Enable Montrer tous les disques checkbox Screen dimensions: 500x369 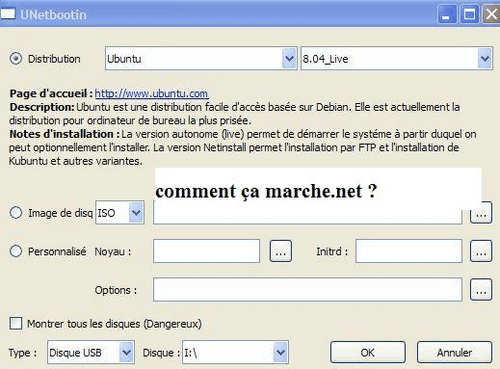(x=16, y=323)
